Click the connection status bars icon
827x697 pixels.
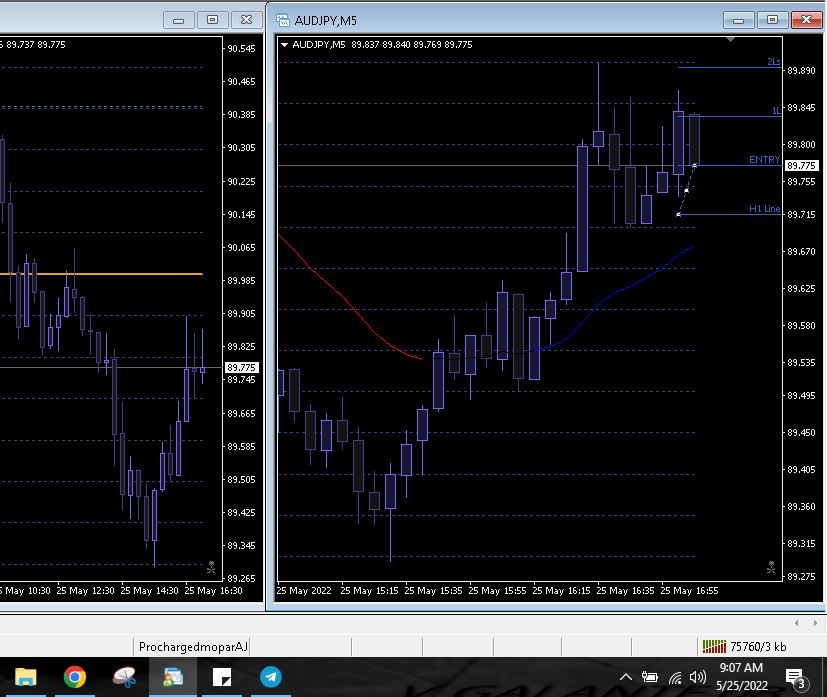point(714,646)
